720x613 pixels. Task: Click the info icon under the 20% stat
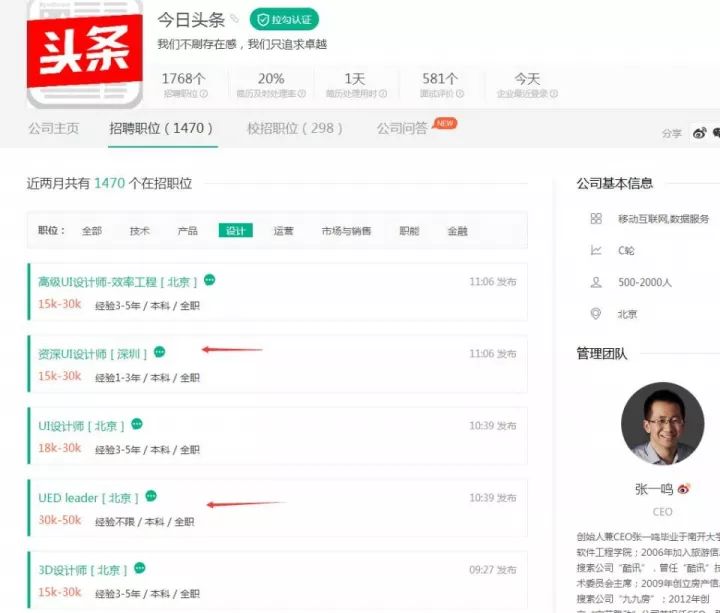click(x=302, y=94)
